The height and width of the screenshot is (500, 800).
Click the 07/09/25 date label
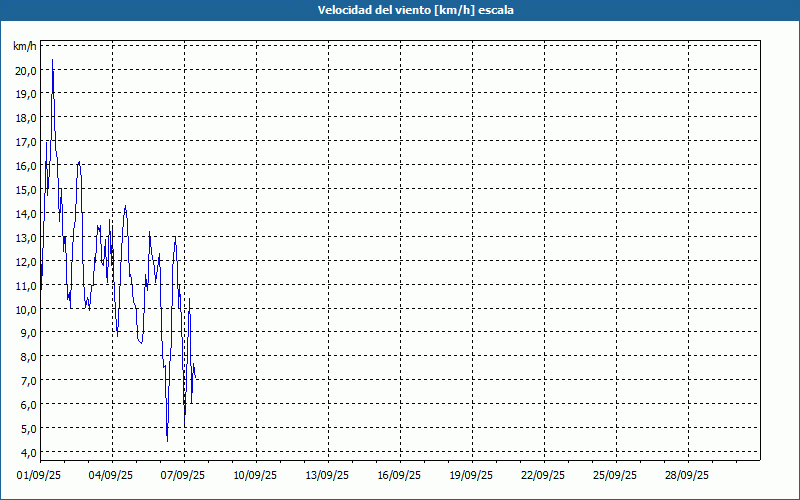pyautogui.click(x=183, y=475)
